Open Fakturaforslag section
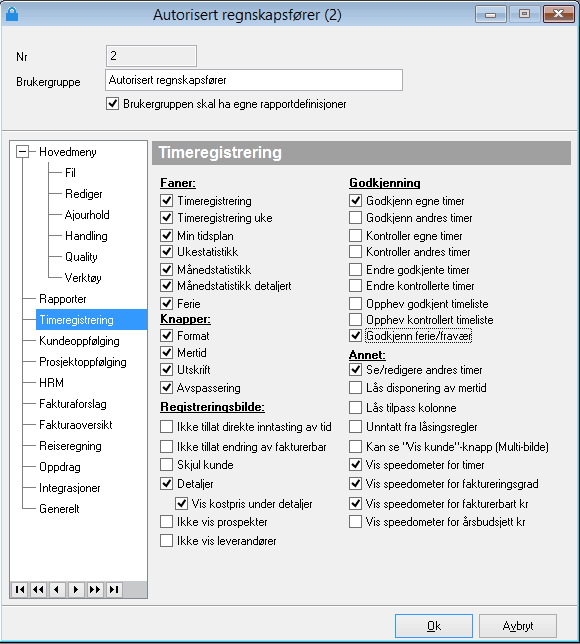Screen dimensions: 580x644 pos(73,404)
